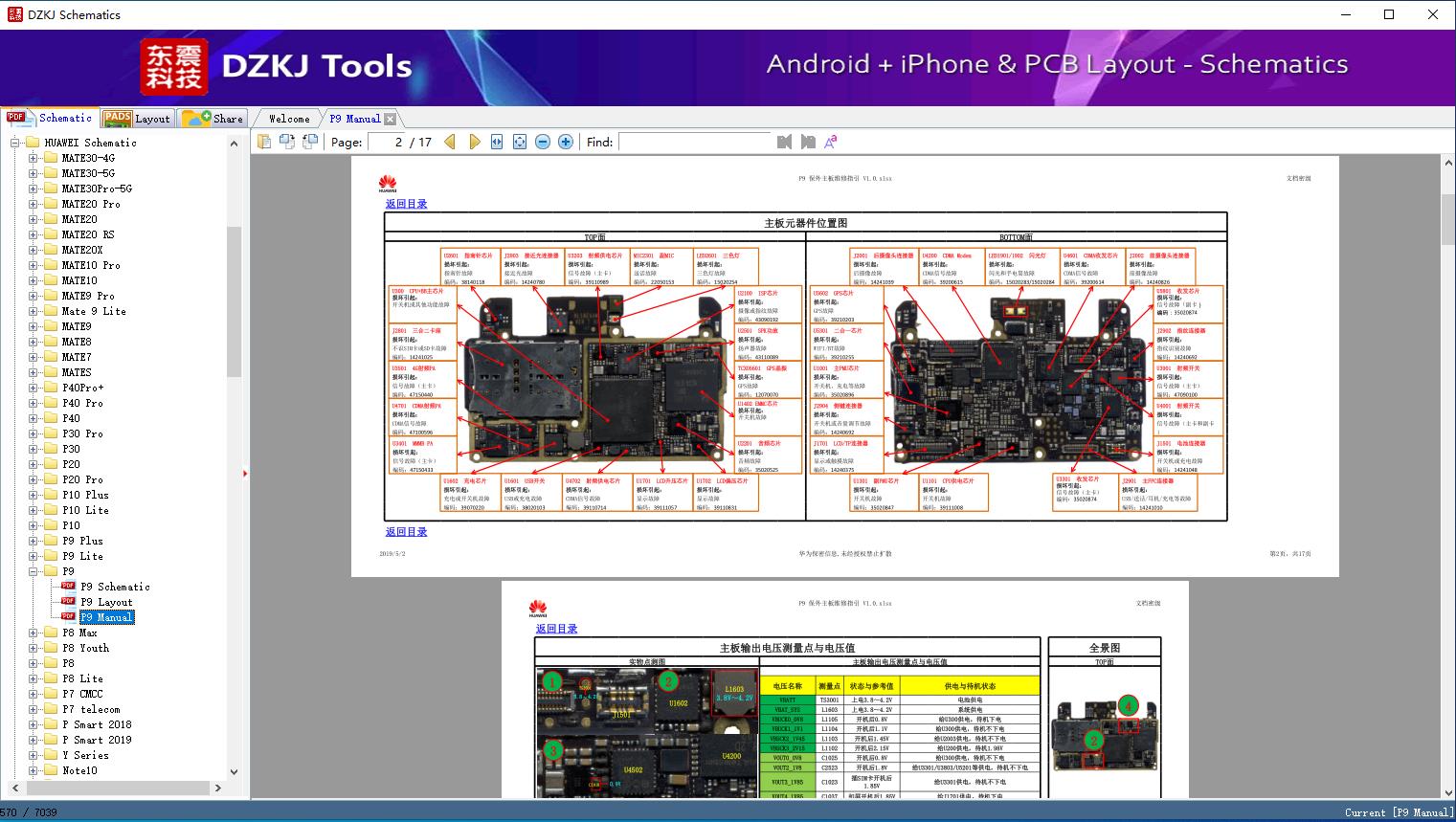Image resolution: width=1456 pixels, height=822 pixels.
Task: Select the P Smart 2018 tree folder
Action: tap(97, 724)
